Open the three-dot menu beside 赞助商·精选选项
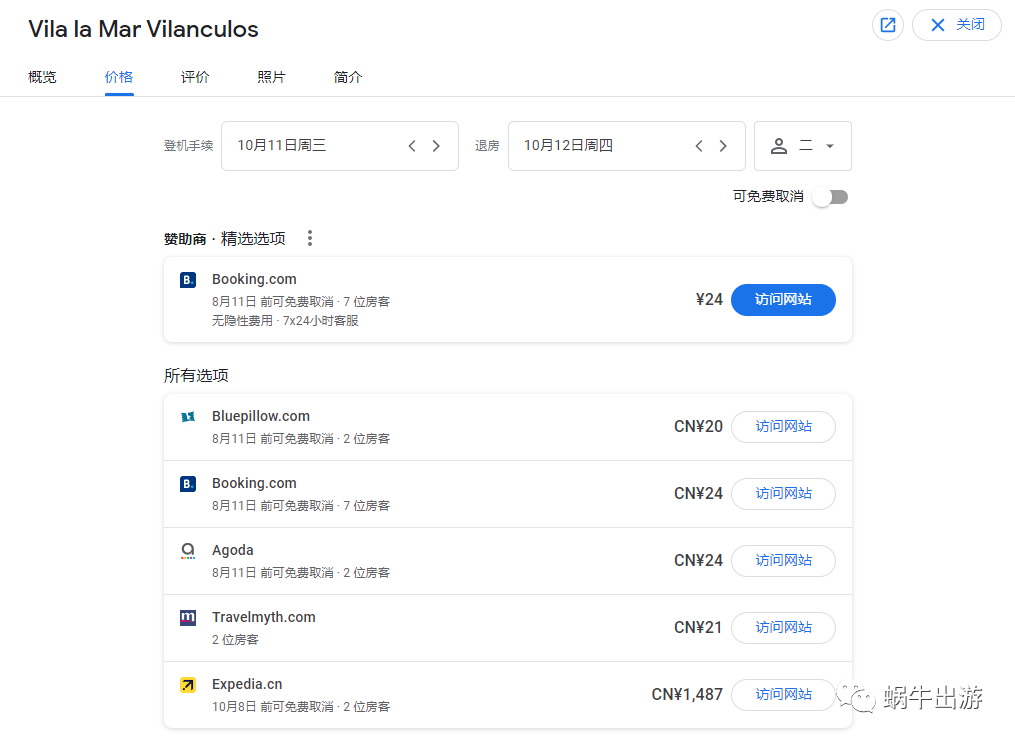 coord(310,238)
